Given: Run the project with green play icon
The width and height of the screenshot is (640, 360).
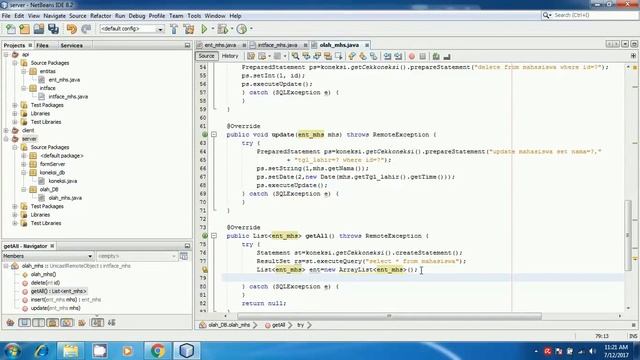Looking at the screenshot, I should coord(204,29).
